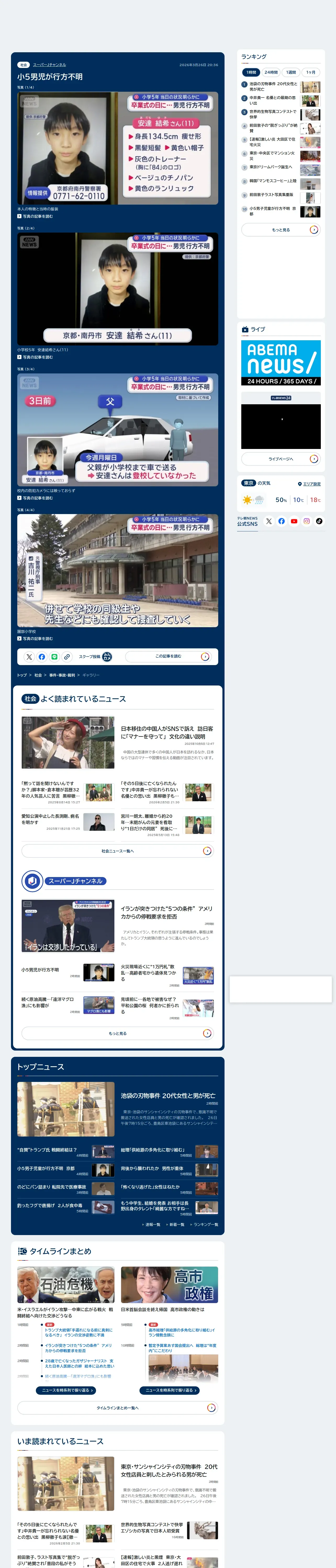Viewport: 336px width, 1568px height.
Task: Open headline 東京・サンシャインシティの刃物事件
Action: [x=169, y=1471]
